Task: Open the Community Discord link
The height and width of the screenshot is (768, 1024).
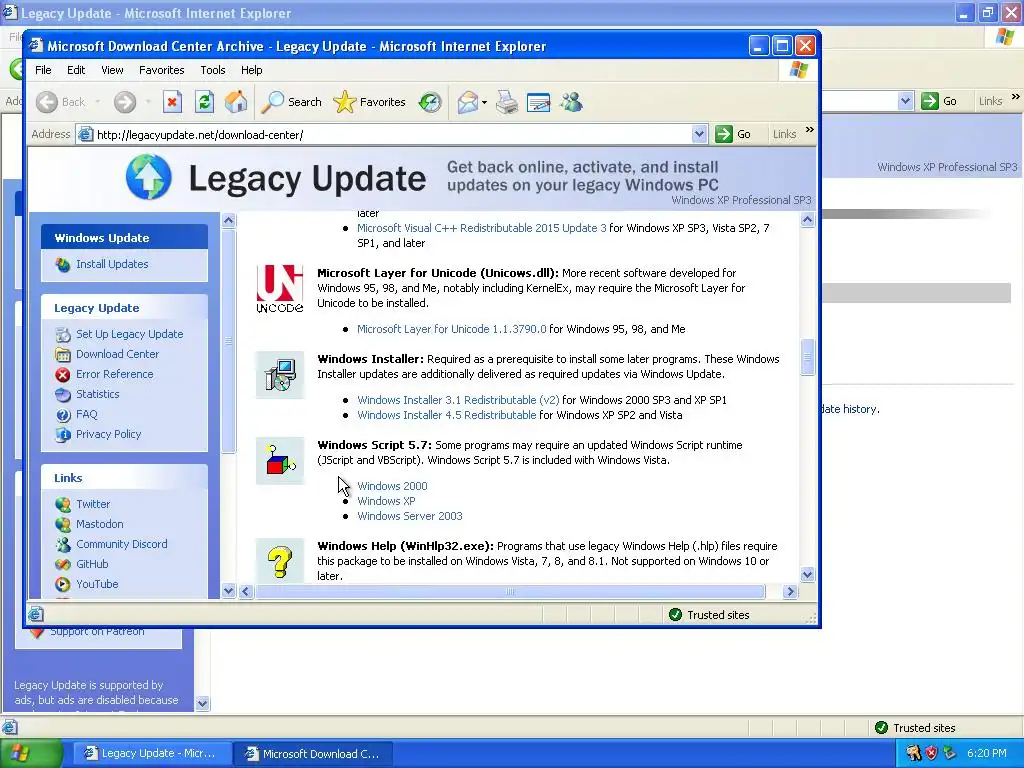Action: coord(121,544)
